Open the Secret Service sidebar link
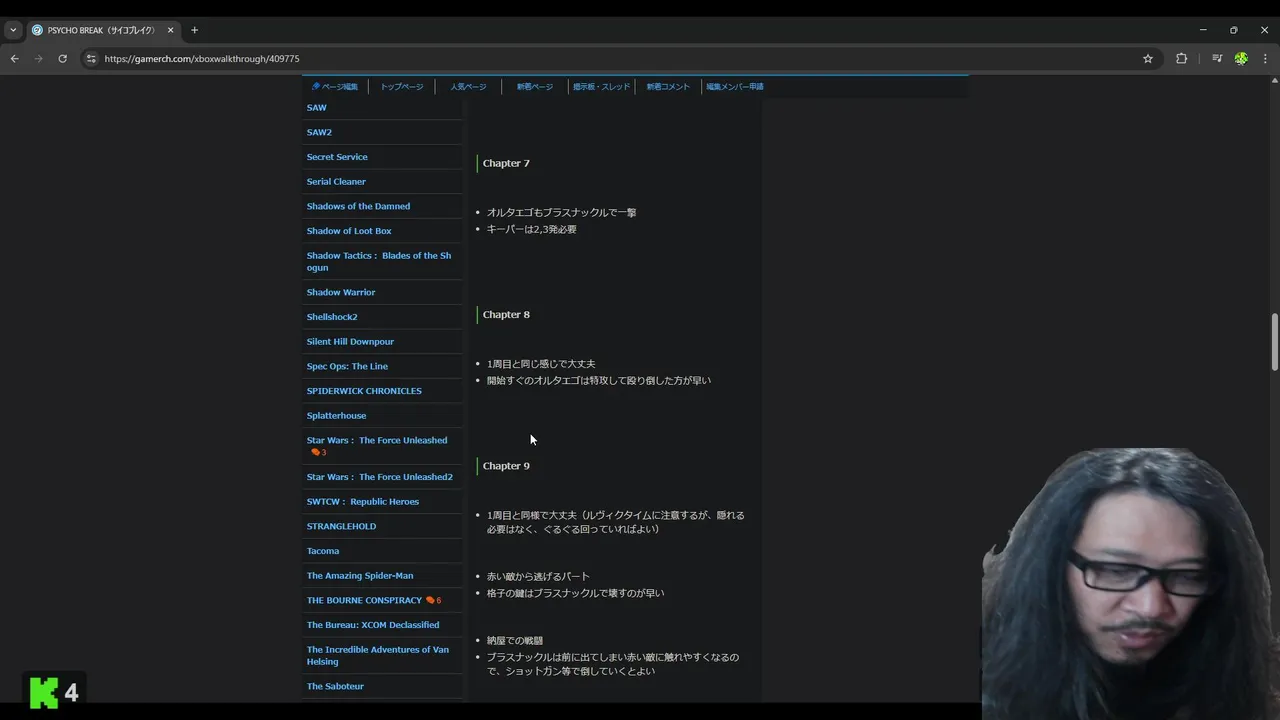The width and height of the screenshot is (1280, 720). tap(337, 157)
